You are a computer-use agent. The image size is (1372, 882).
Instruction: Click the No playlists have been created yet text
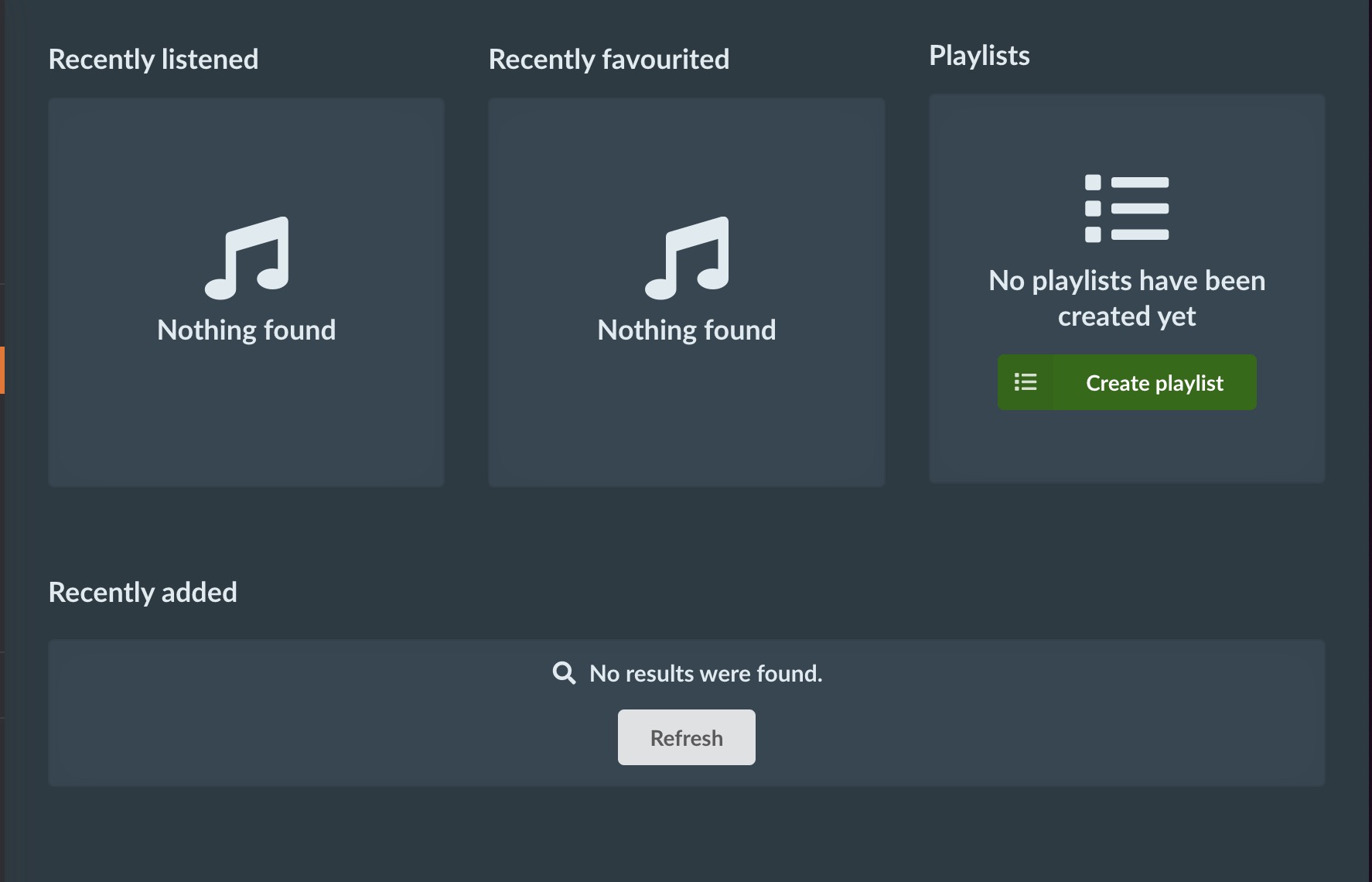[1127, 298]
